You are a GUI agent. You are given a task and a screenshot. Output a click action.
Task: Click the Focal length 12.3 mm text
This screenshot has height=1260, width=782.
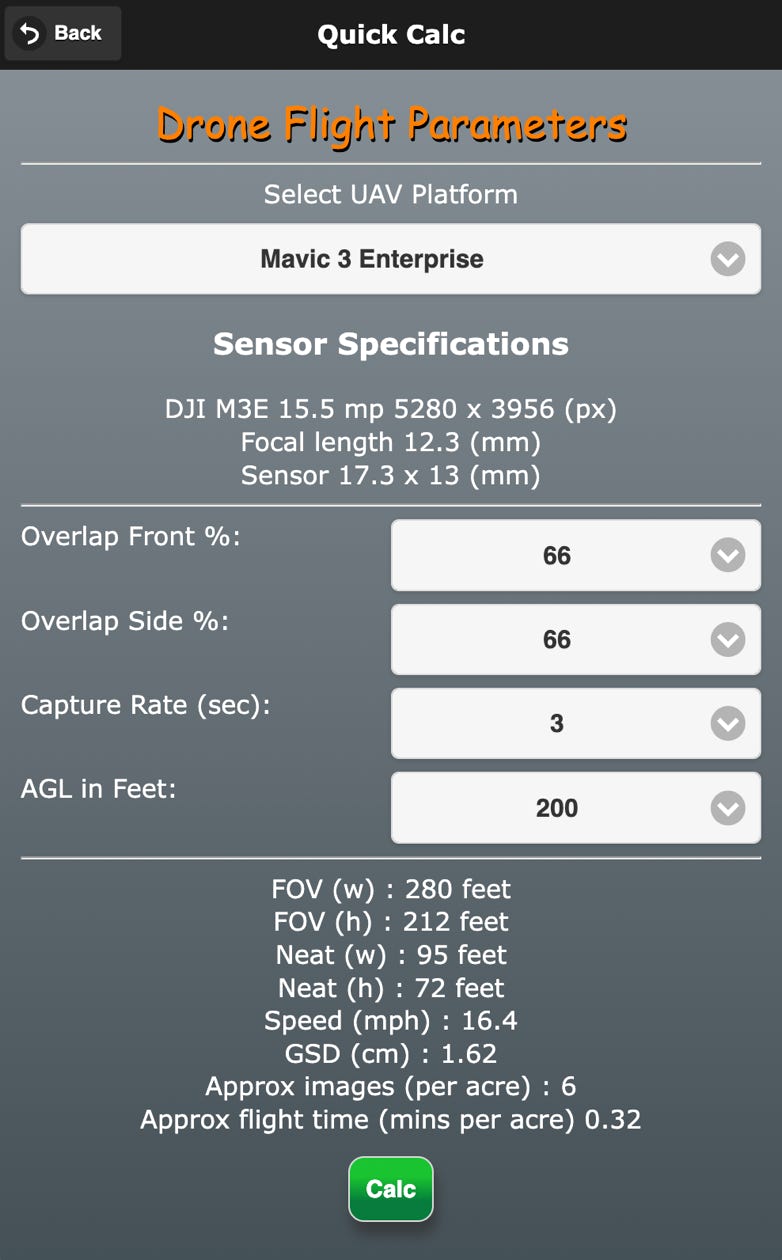391,442
